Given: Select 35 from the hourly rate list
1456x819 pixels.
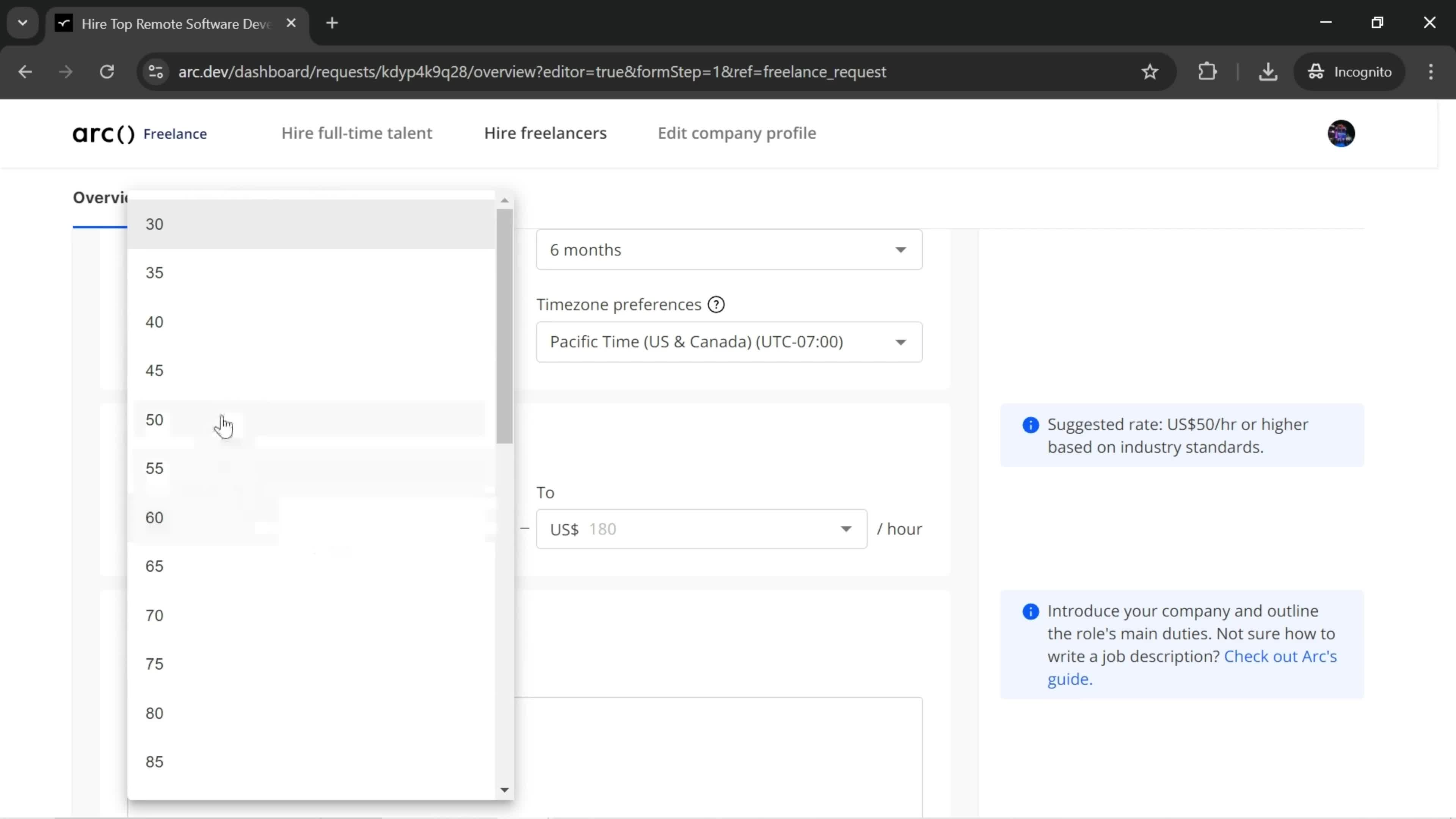Looking at the screenshot, I should coord(155,272).
